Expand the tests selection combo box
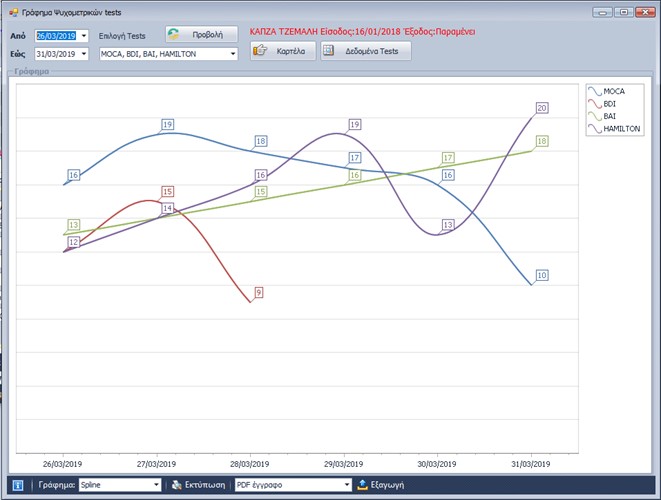Image resolution: width=661 pixels, height=500 pixels. [x=233, y=54]
